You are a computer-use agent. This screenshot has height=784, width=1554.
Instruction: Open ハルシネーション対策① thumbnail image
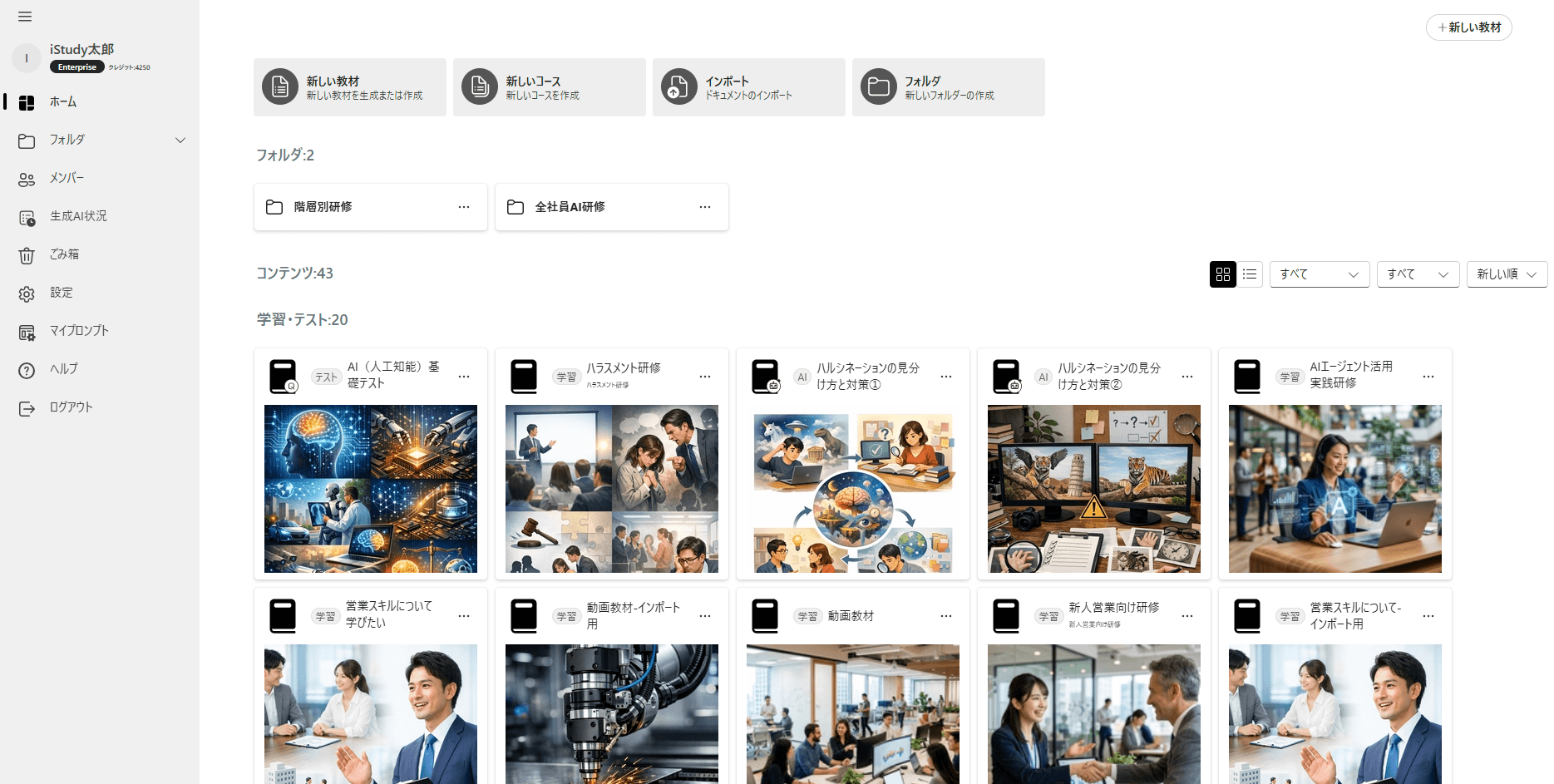[x=853, y=489]
